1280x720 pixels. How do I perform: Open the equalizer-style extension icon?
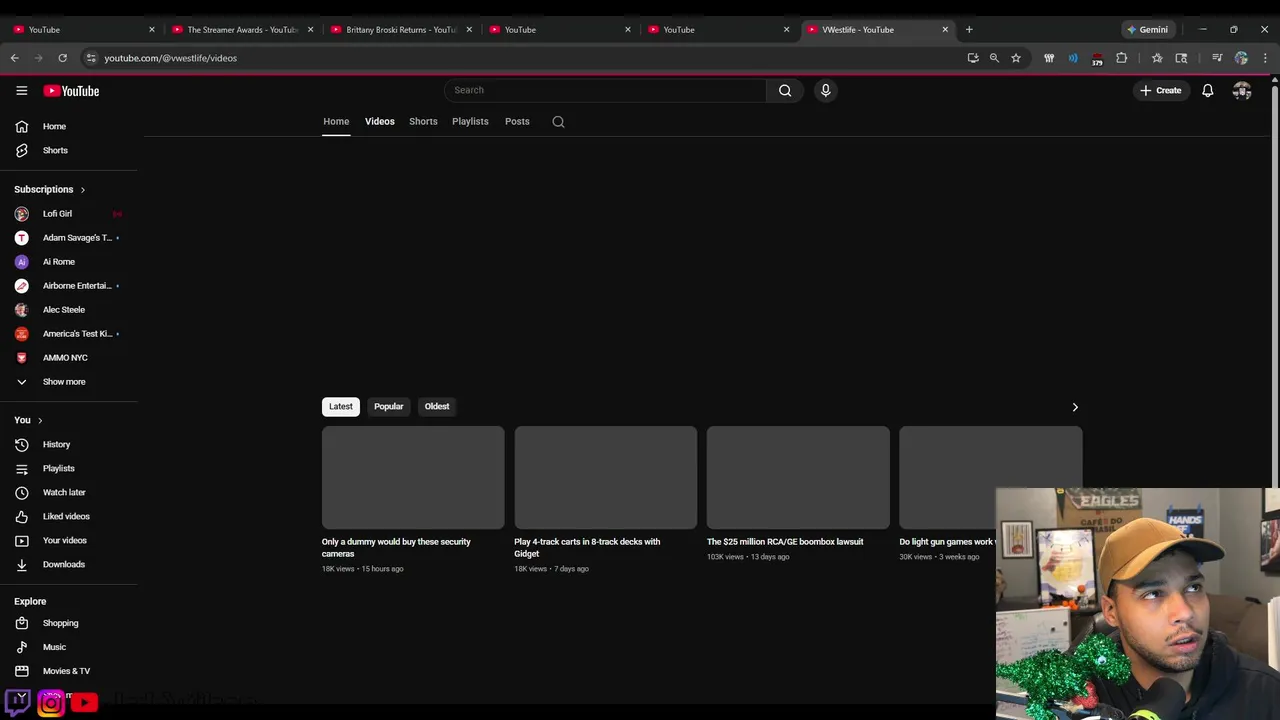click(x=1049, y=58)
